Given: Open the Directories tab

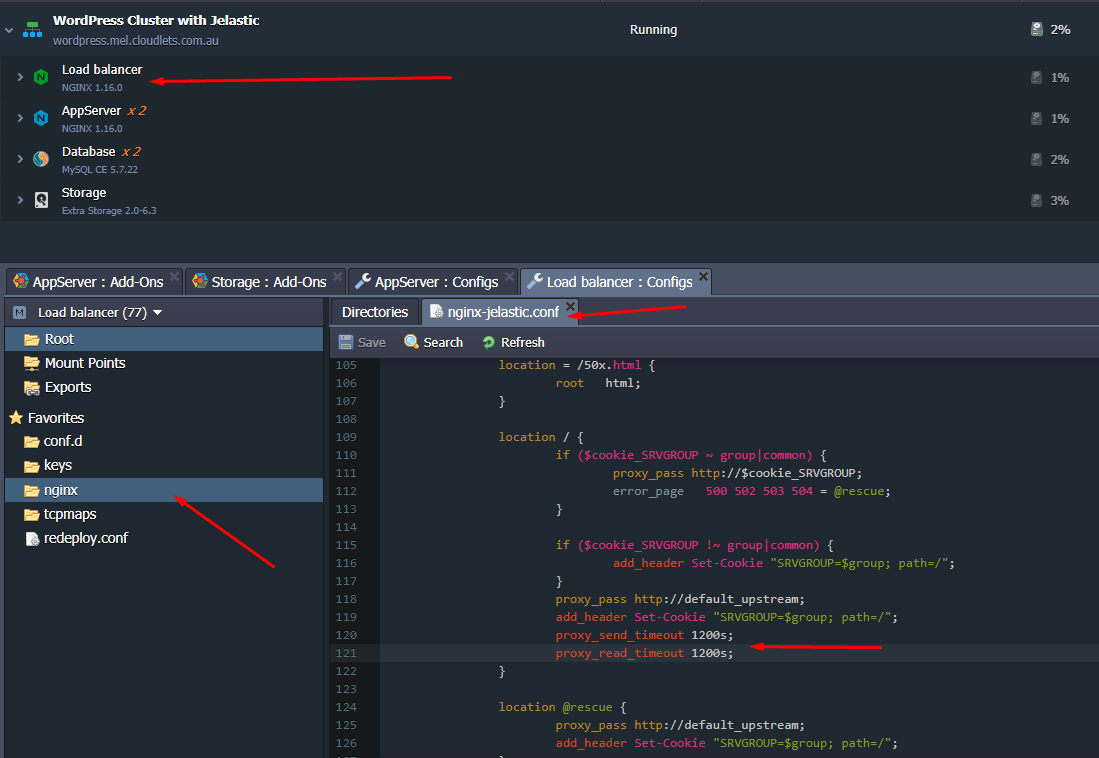Looking at the screenshot, I should [375, 312].
